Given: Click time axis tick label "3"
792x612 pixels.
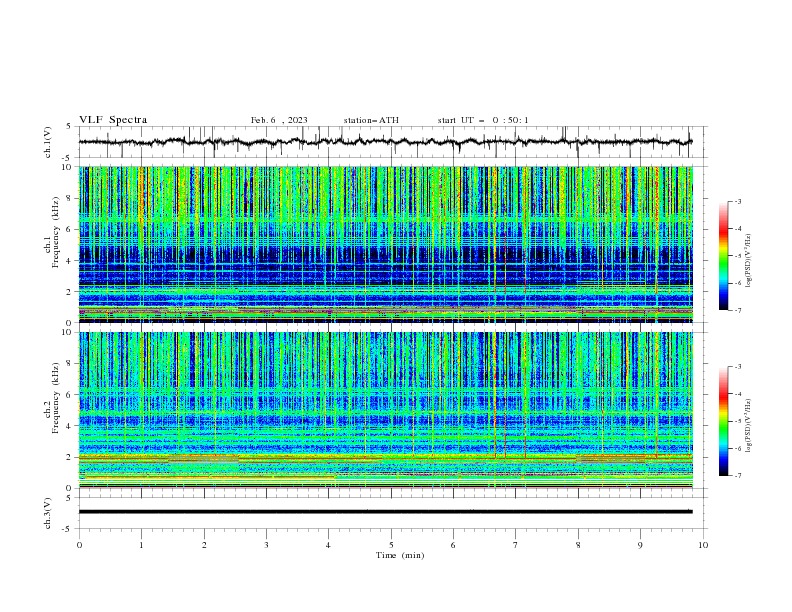Looking at the screenshot, I should click(266, 545).
